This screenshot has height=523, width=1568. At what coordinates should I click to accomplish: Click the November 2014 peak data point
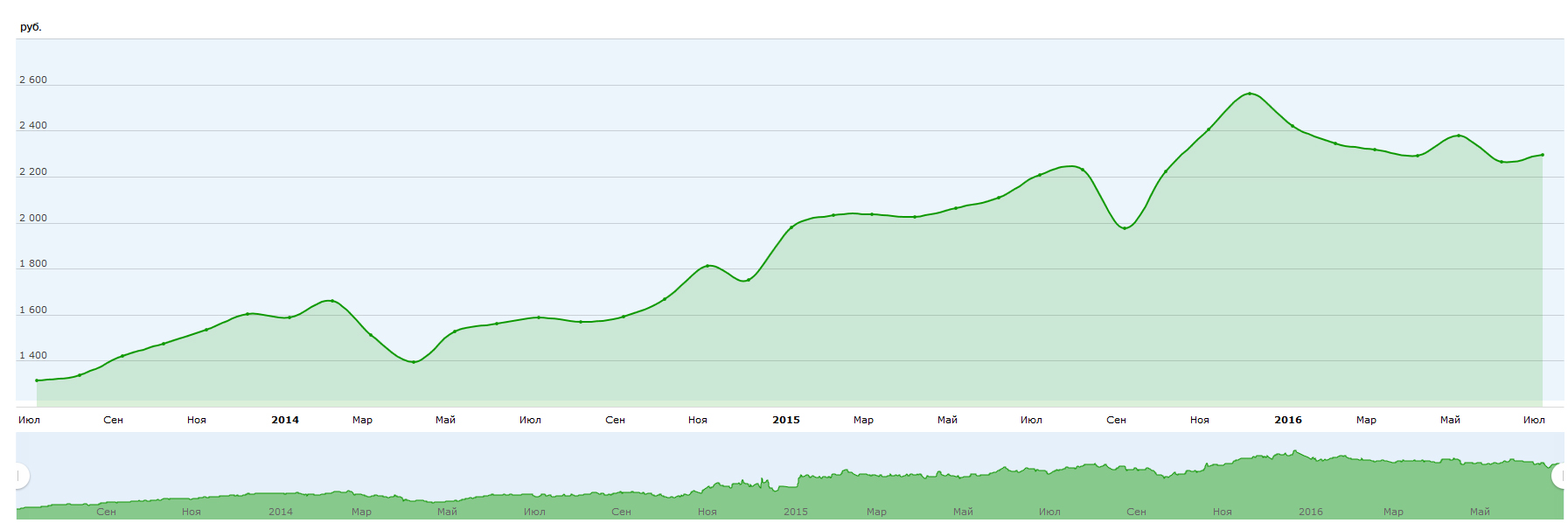pos(707,265)
